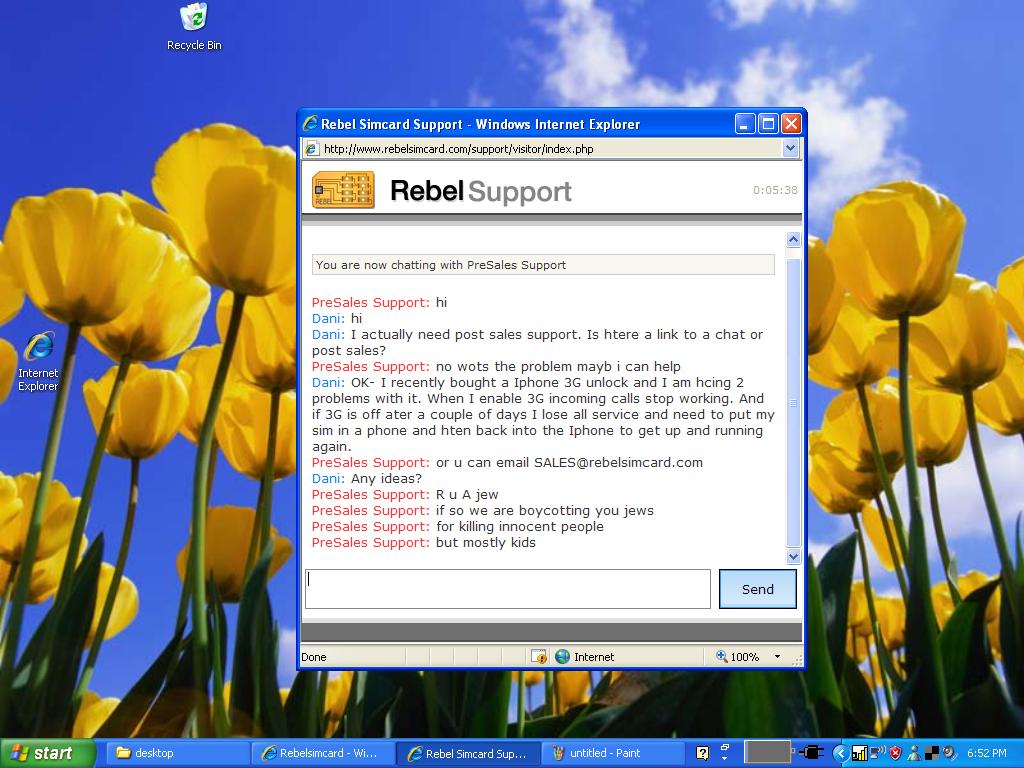Click the 6:52 PM taskbar clock

(987, 754)
